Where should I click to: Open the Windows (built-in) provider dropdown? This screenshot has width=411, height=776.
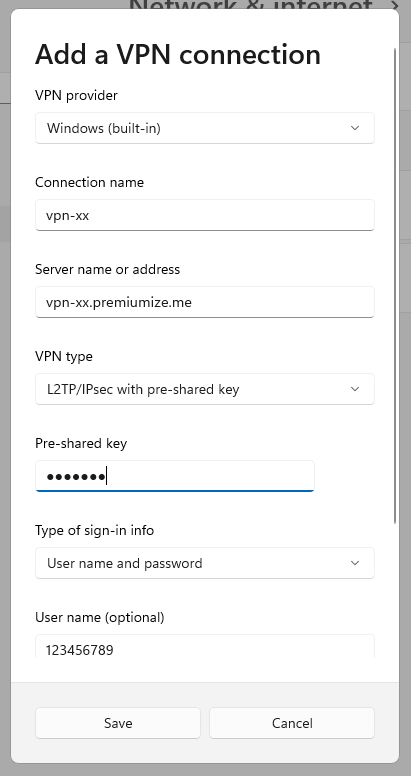(205, 128)
